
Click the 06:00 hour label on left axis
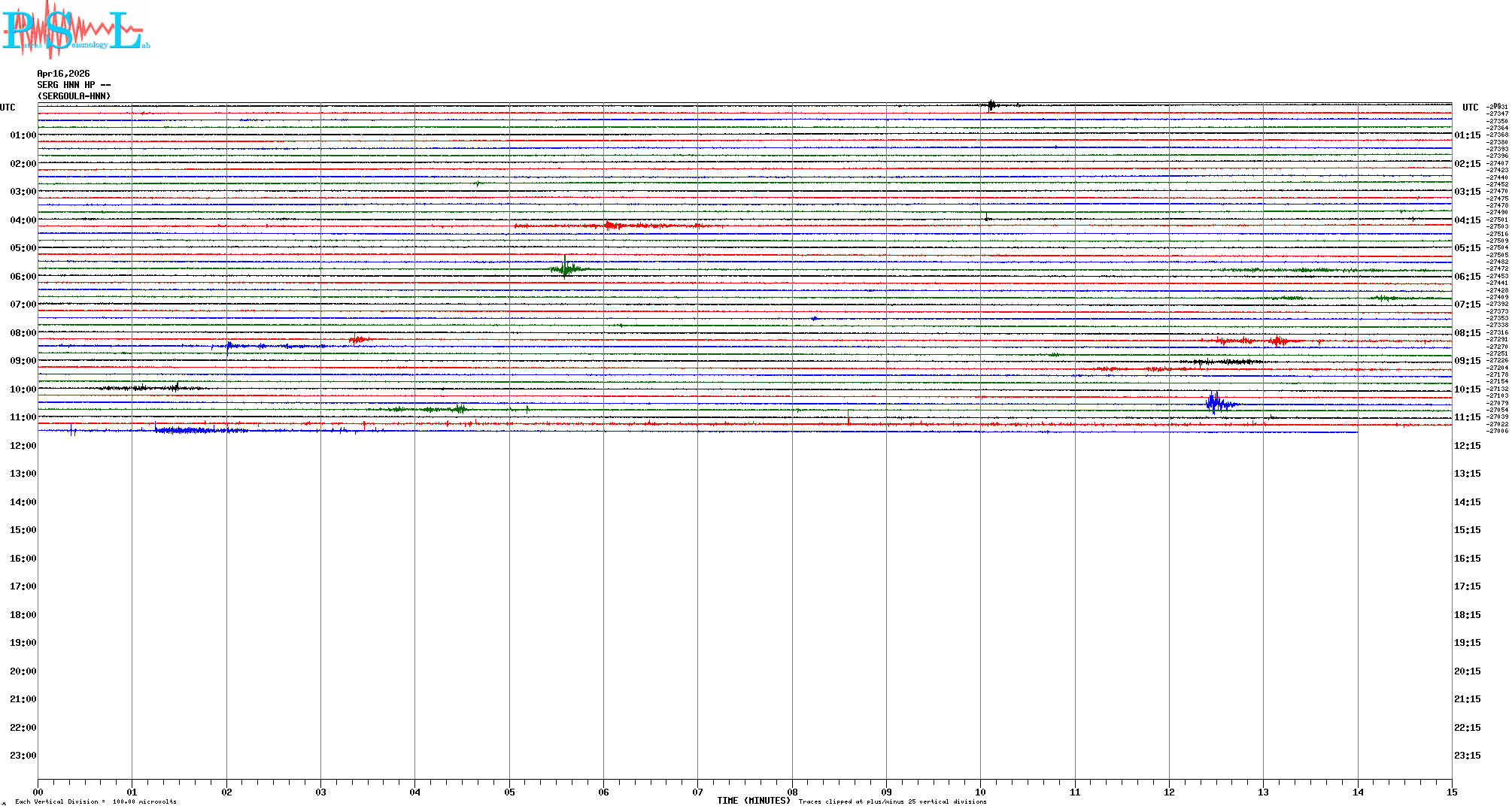coord(23,277)
